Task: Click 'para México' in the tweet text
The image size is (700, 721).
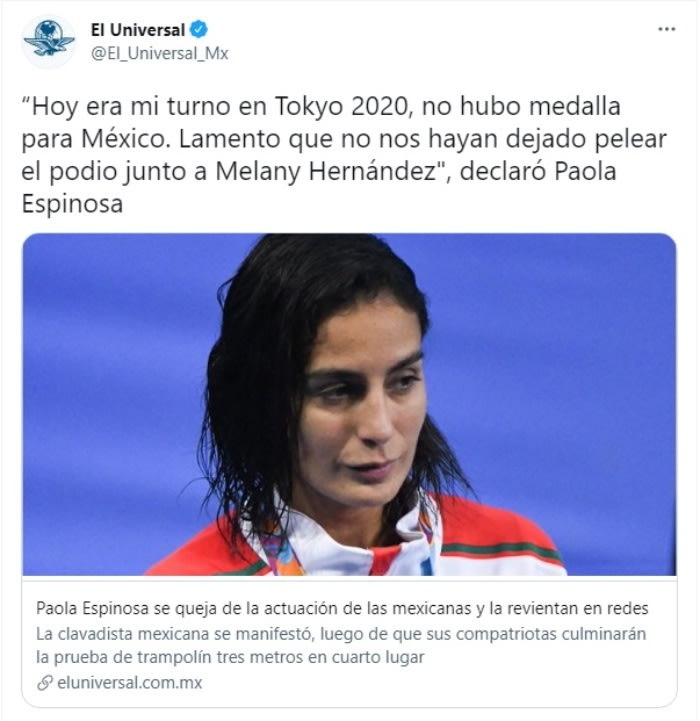Action: pos(93,139)
